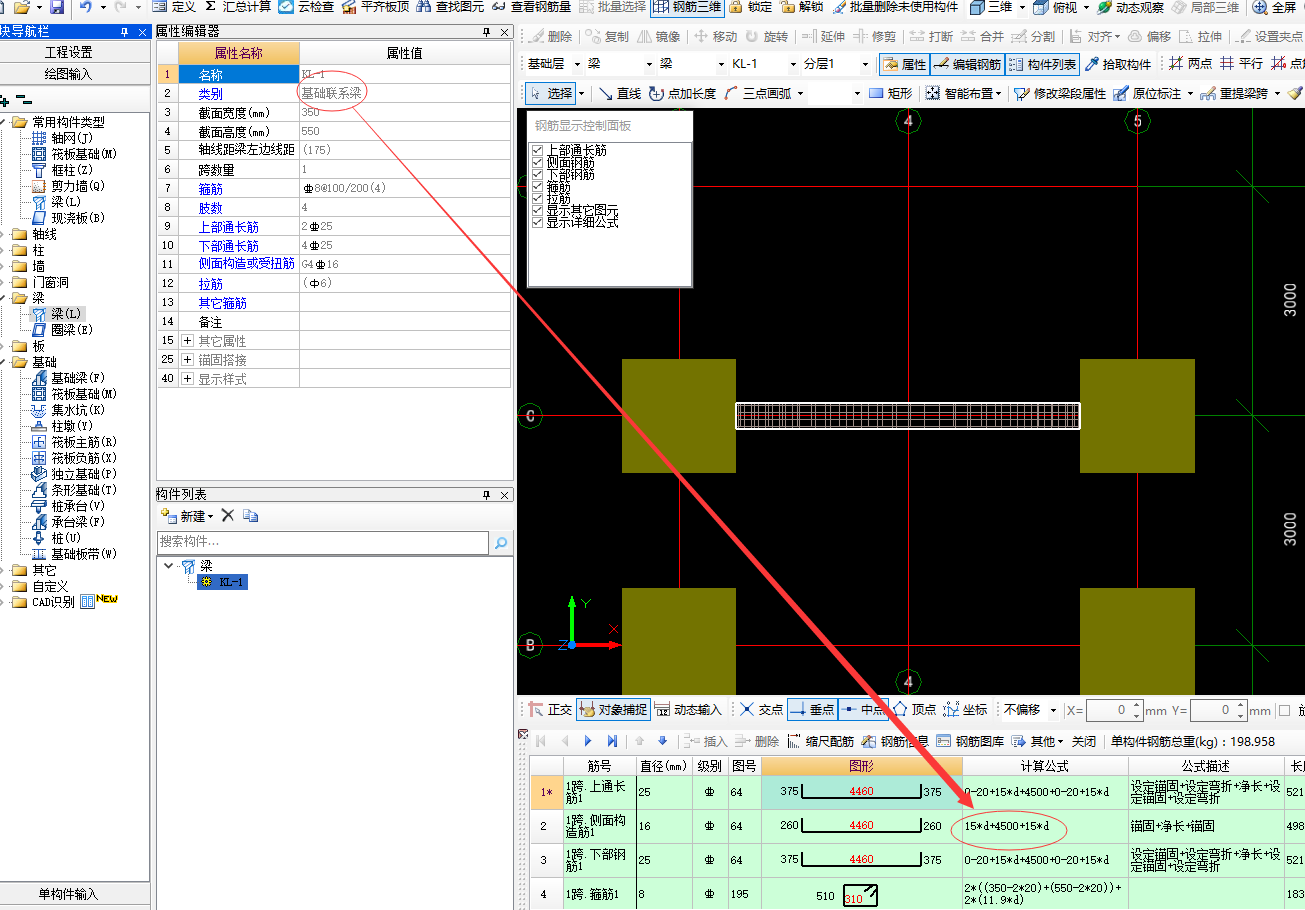
Task: Toggle 显示其它图元 checkbox
Action: click(x=537, y=210)
